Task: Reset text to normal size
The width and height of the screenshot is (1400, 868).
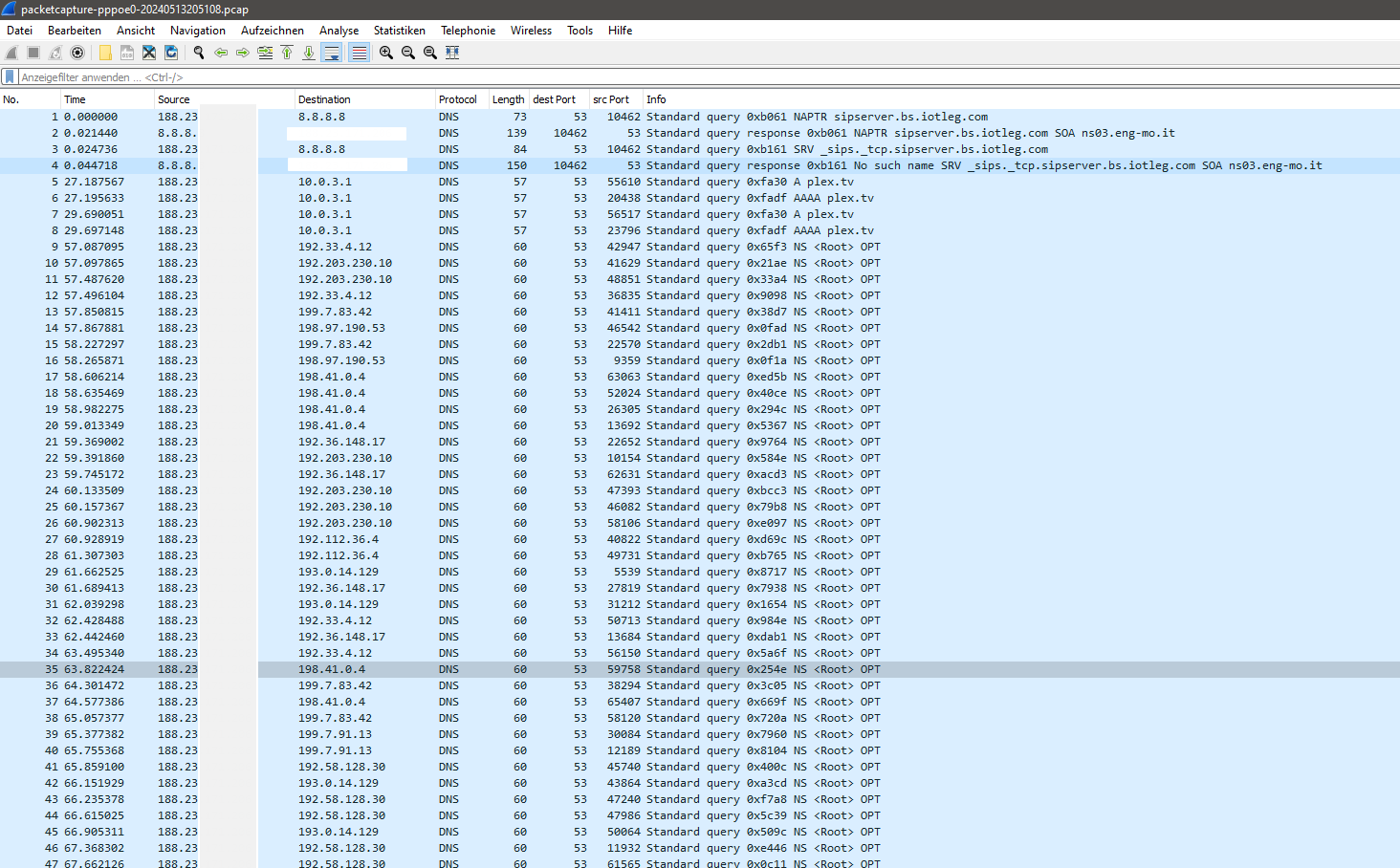Action: coord(430,53)
